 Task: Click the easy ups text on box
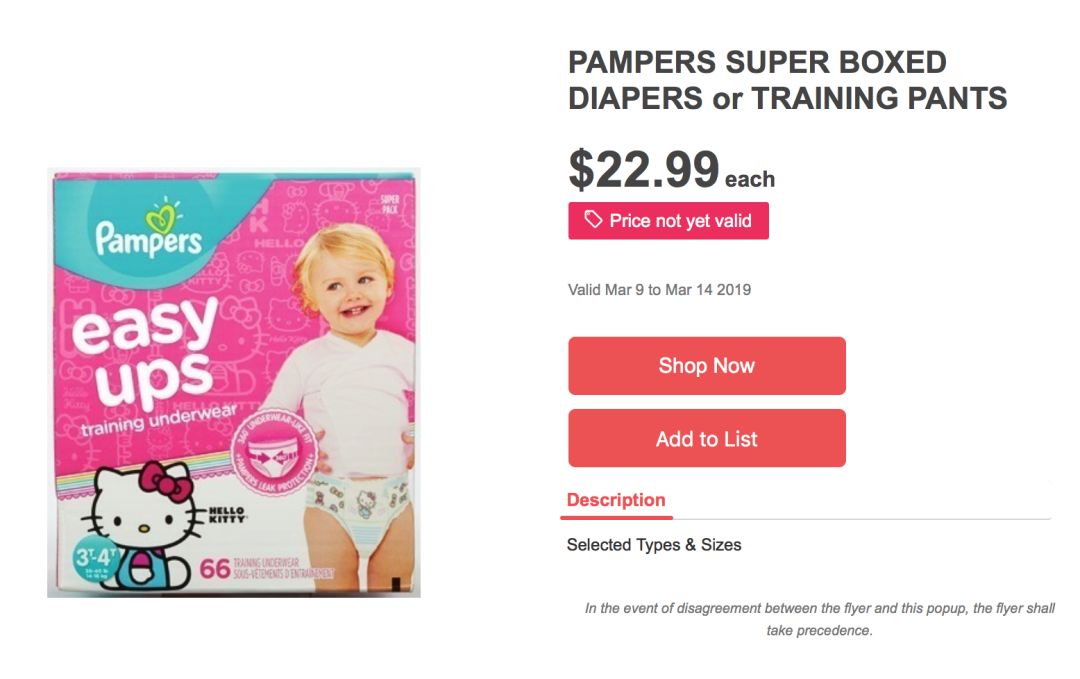147,351
